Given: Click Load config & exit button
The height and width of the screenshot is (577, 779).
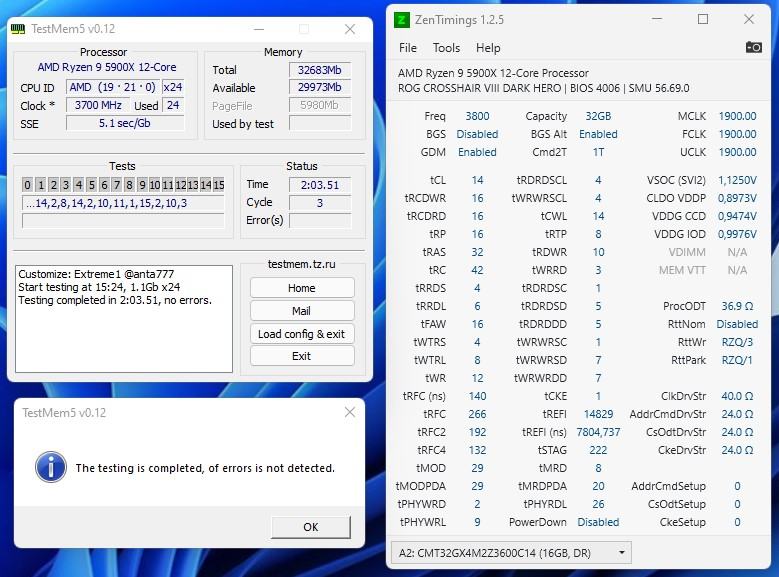Looking at the screenshot, I should point(302,334).
